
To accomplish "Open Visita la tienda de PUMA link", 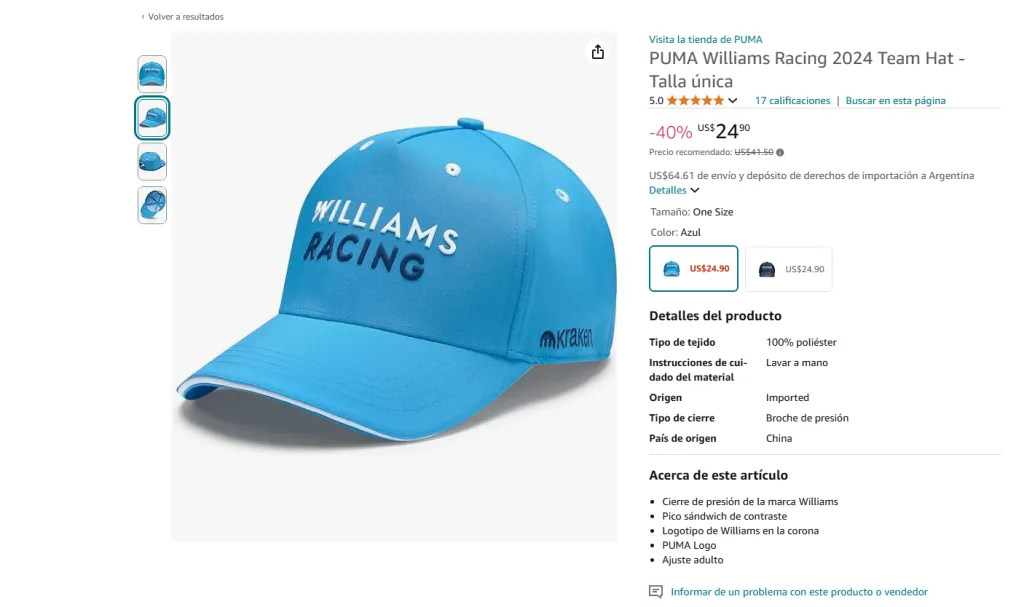I will point(705,40).
